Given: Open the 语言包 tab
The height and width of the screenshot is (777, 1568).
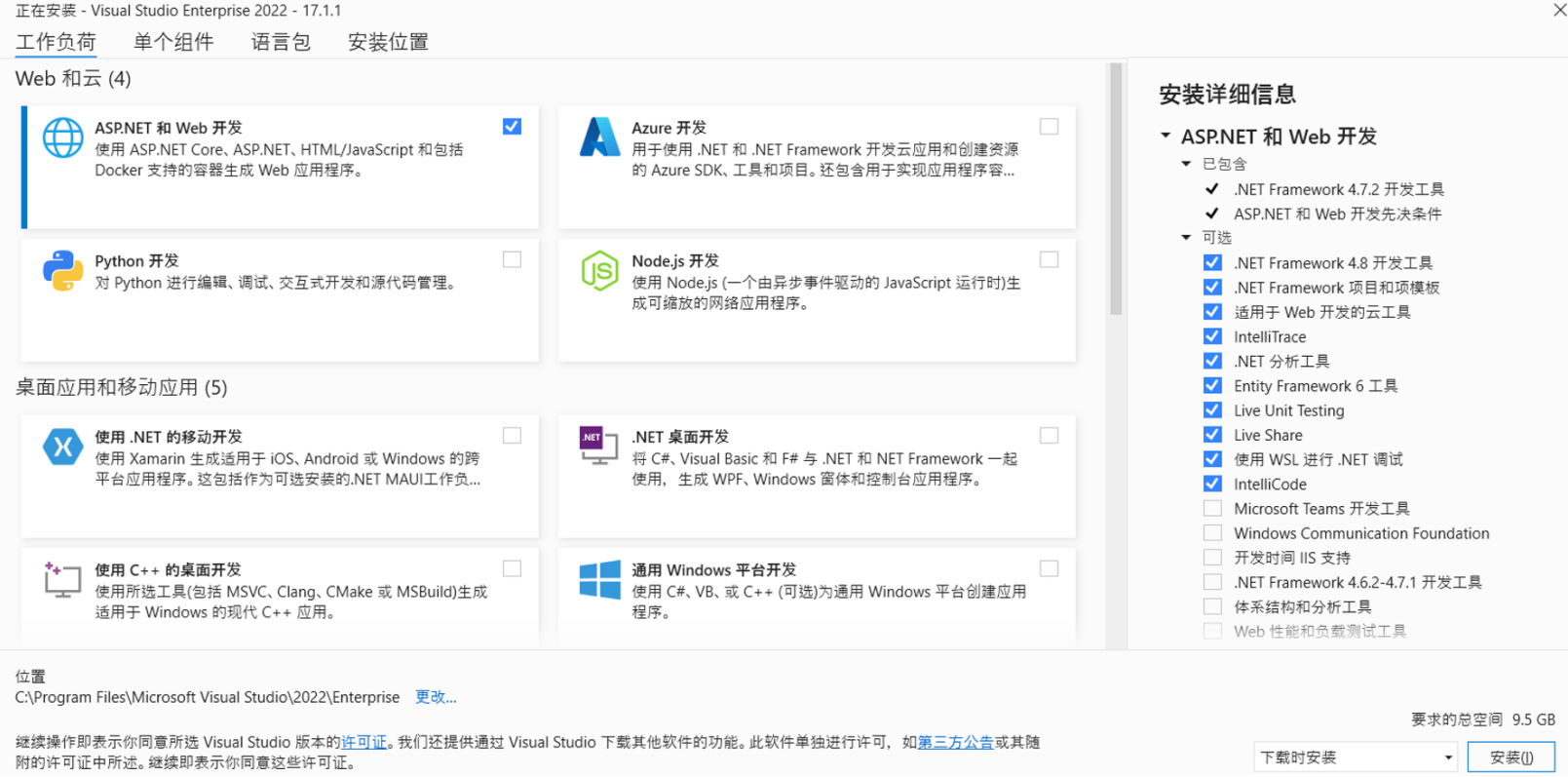Looking at the screenshot, I should (x=281, y=42).
